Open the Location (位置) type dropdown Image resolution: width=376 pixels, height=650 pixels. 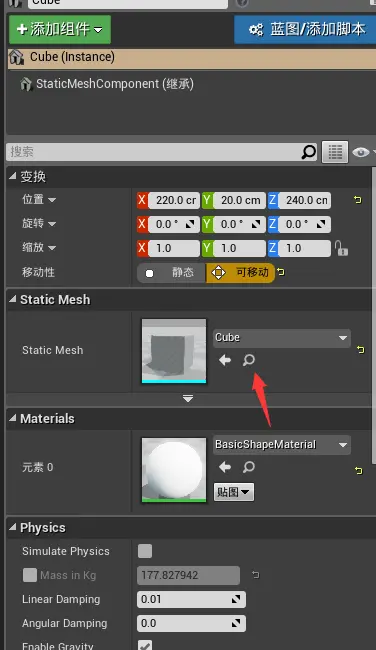pos(52,200)
